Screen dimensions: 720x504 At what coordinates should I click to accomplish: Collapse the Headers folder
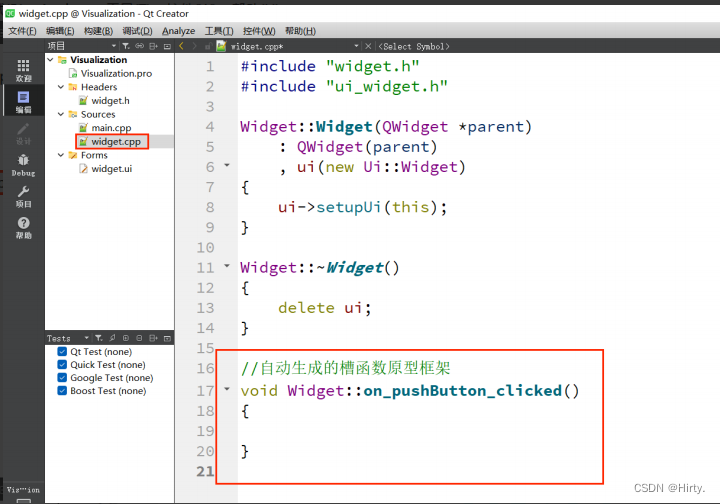coord(61,87)
